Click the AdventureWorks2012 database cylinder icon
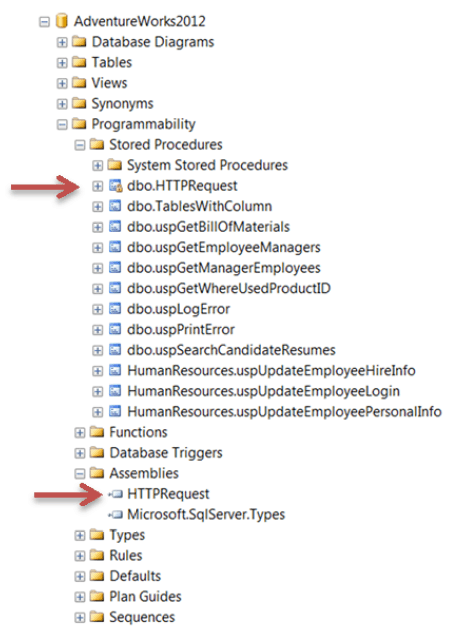 [x=61, y=21]
